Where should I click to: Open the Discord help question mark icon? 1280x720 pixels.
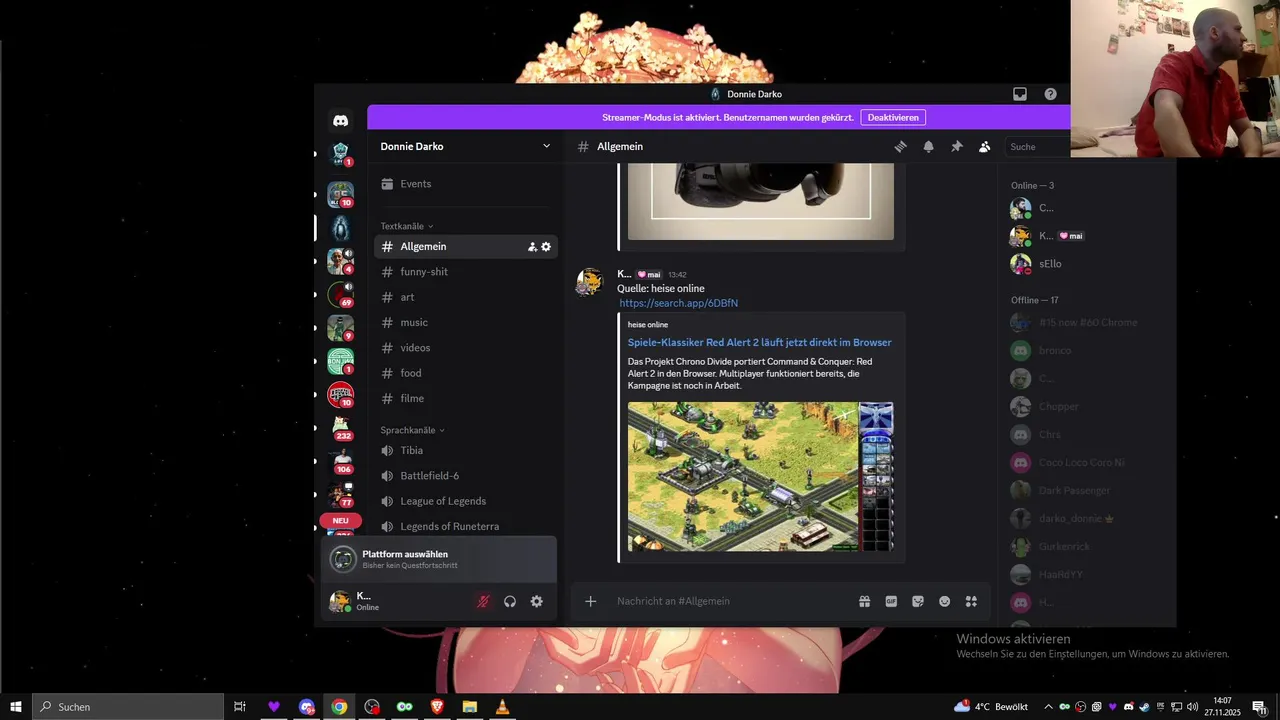point(1050,94)
